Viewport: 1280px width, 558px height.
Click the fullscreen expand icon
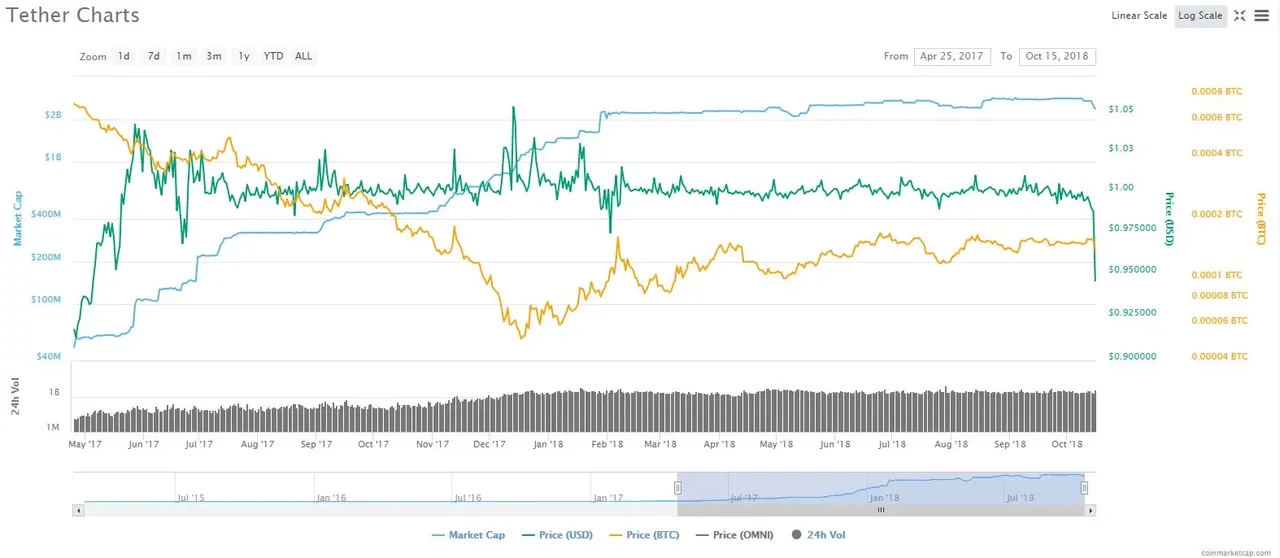point(1240,15)
